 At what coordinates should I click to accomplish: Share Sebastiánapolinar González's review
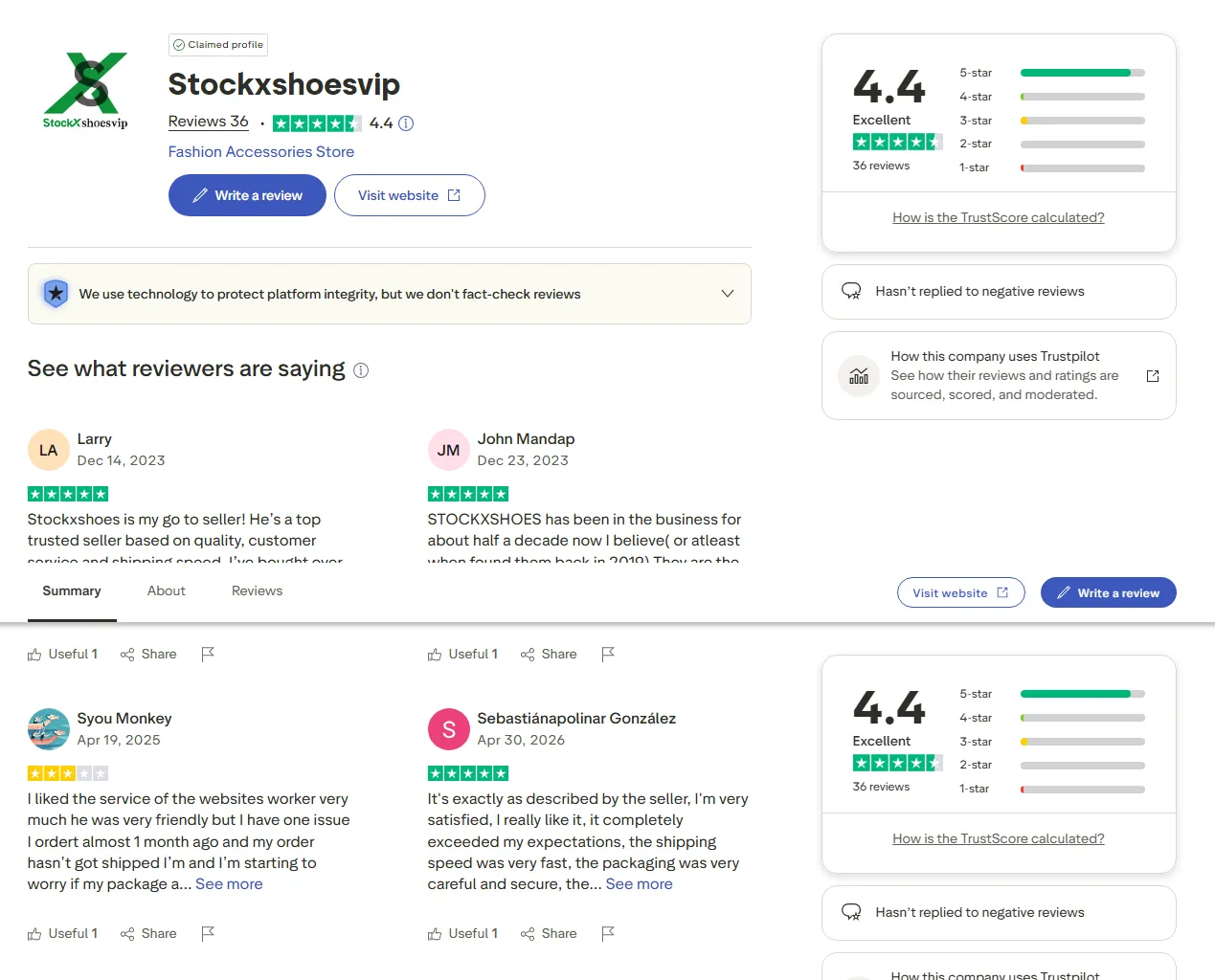(x=549, y=934)
